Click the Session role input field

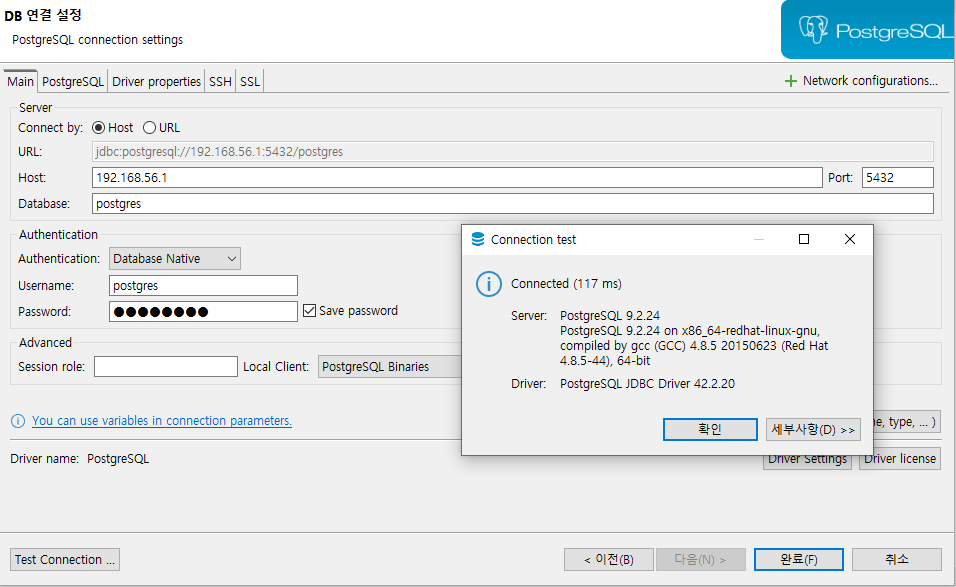click(x=166, y=366)
